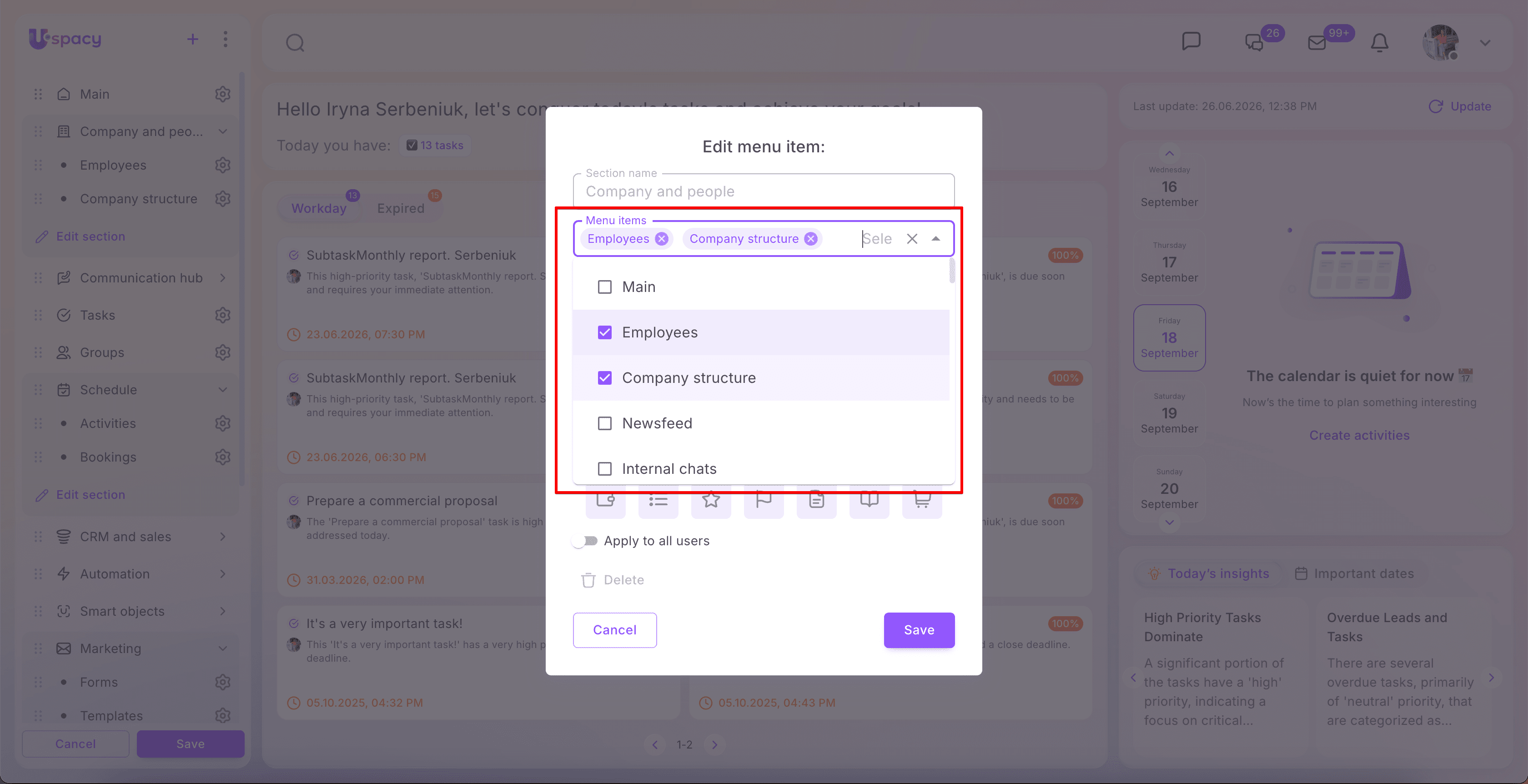
Task: Open settings gear for Templates
Action: (x=222, y=716)
